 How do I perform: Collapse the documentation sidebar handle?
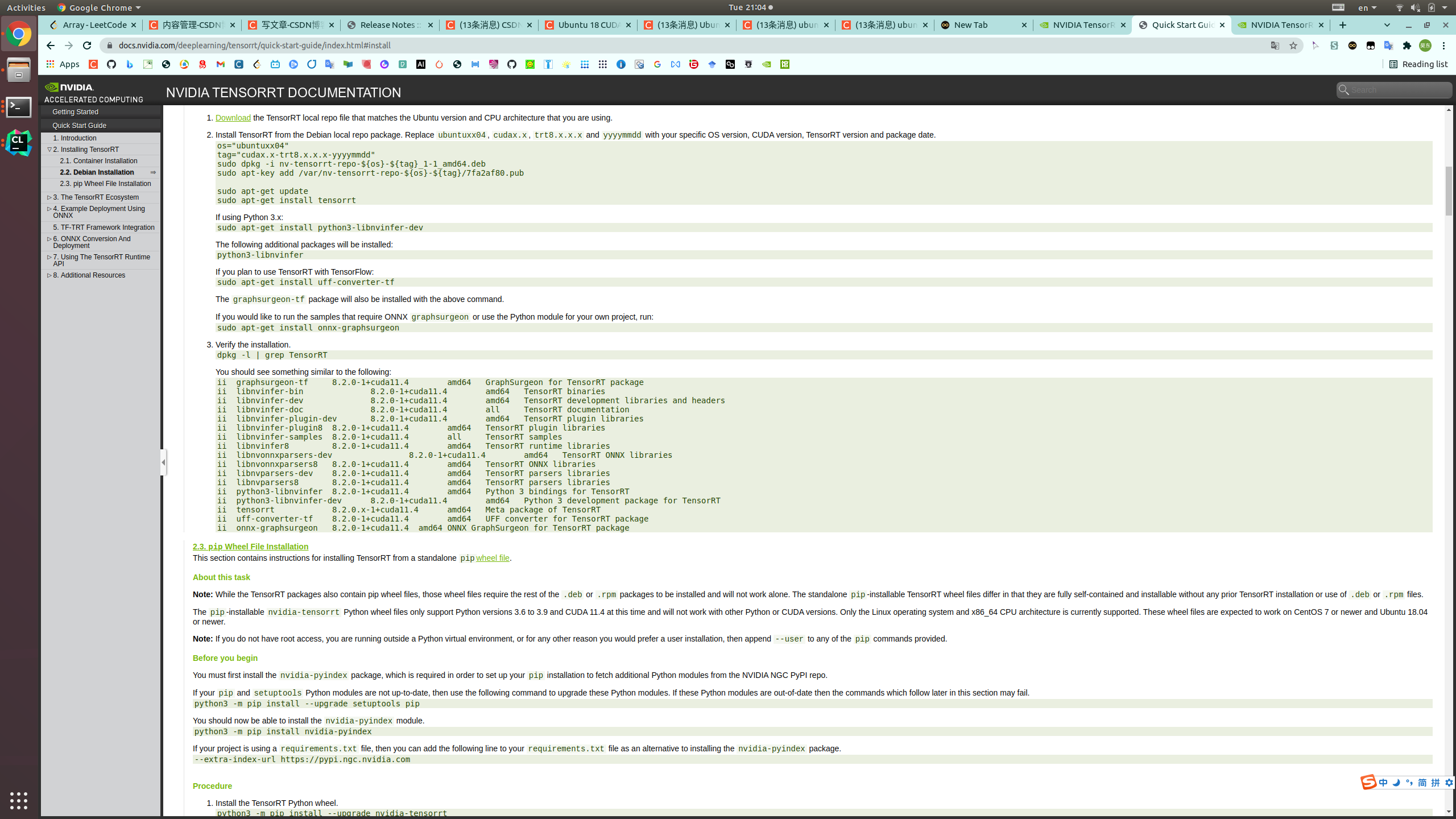[x=163, y=462]
